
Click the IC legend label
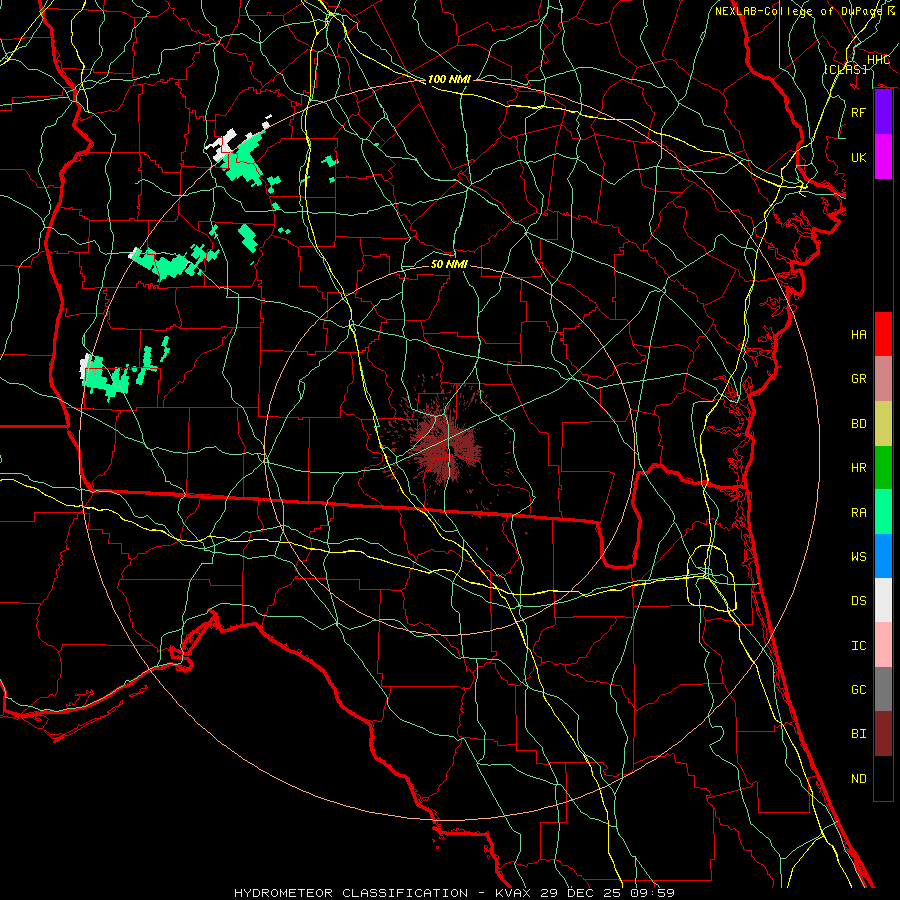point(858,646)
